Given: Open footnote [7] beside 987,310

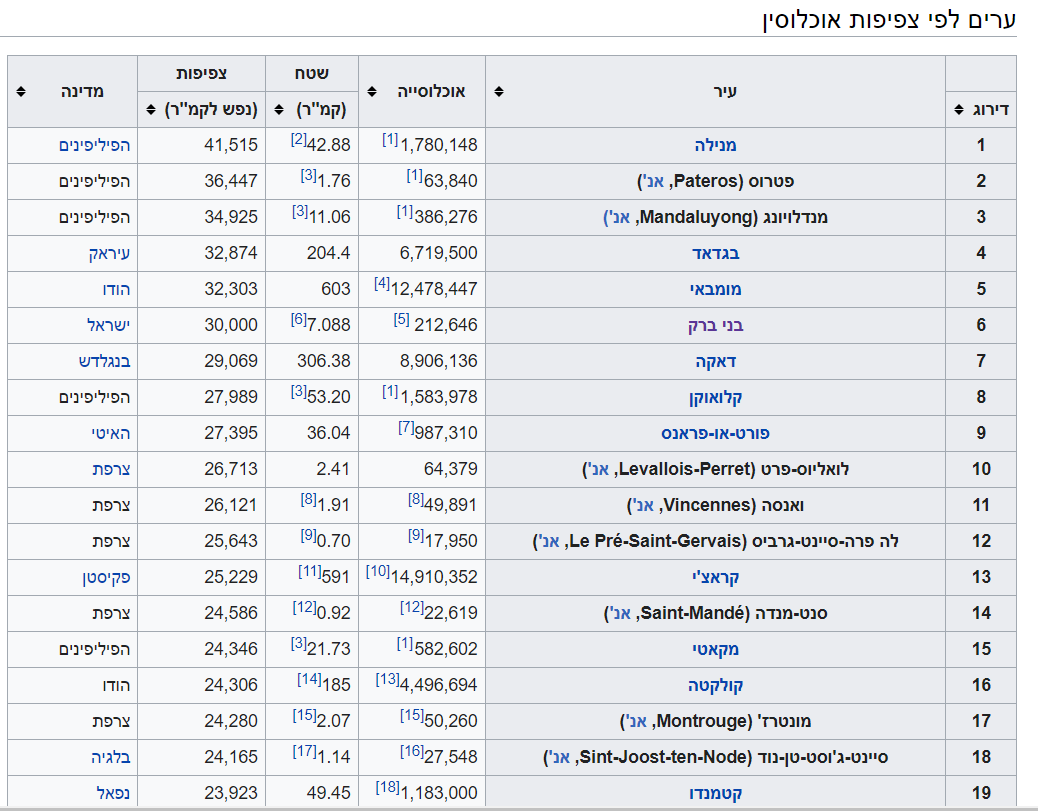Looking at the screenshot, I should 405,427.
